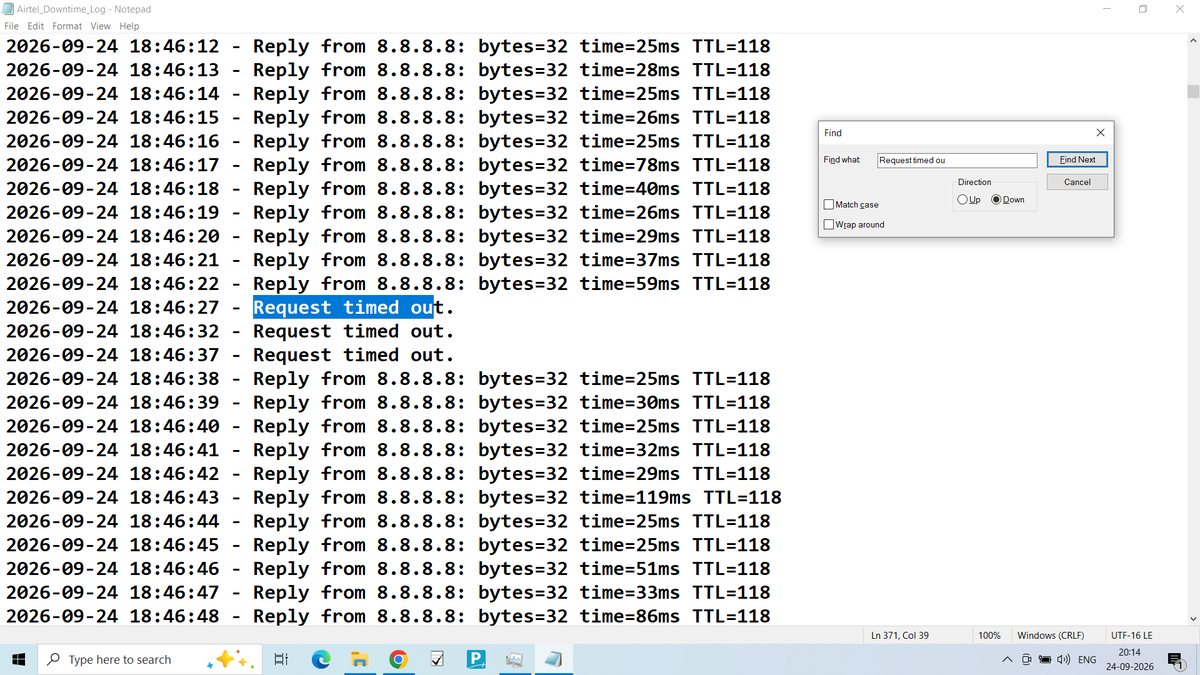This screenshot has width=1200, height=675.
Task: Select the Down direction radio button
Action: click(x=997, y=199)
